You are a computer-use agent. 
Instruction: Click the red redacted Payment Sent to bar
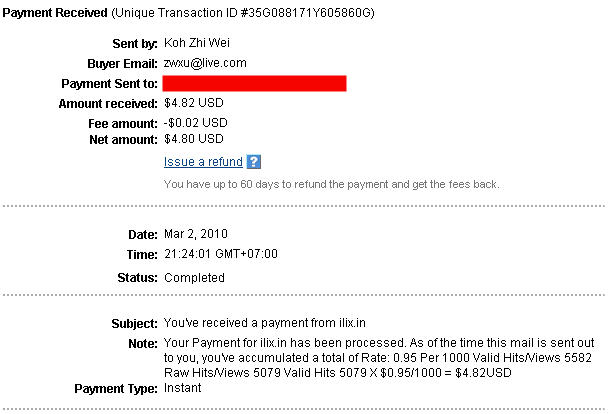254,83
